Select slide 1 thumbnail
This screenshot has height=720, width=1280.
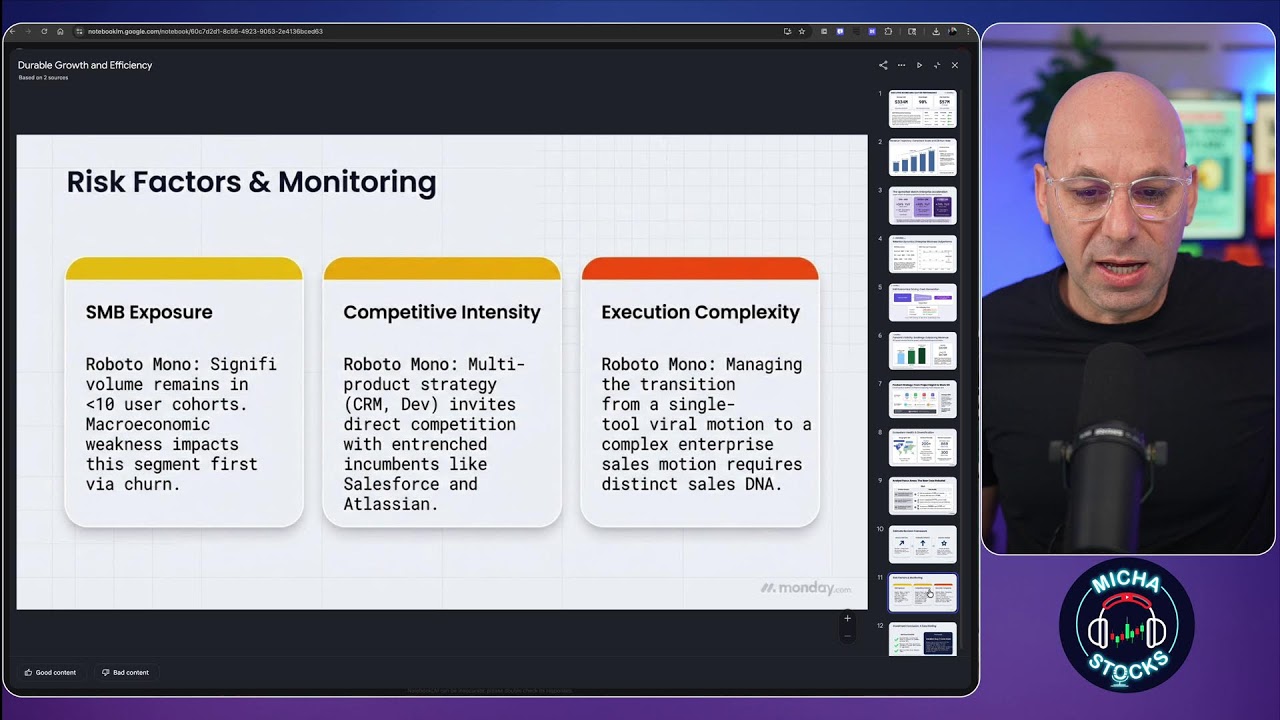923,109
